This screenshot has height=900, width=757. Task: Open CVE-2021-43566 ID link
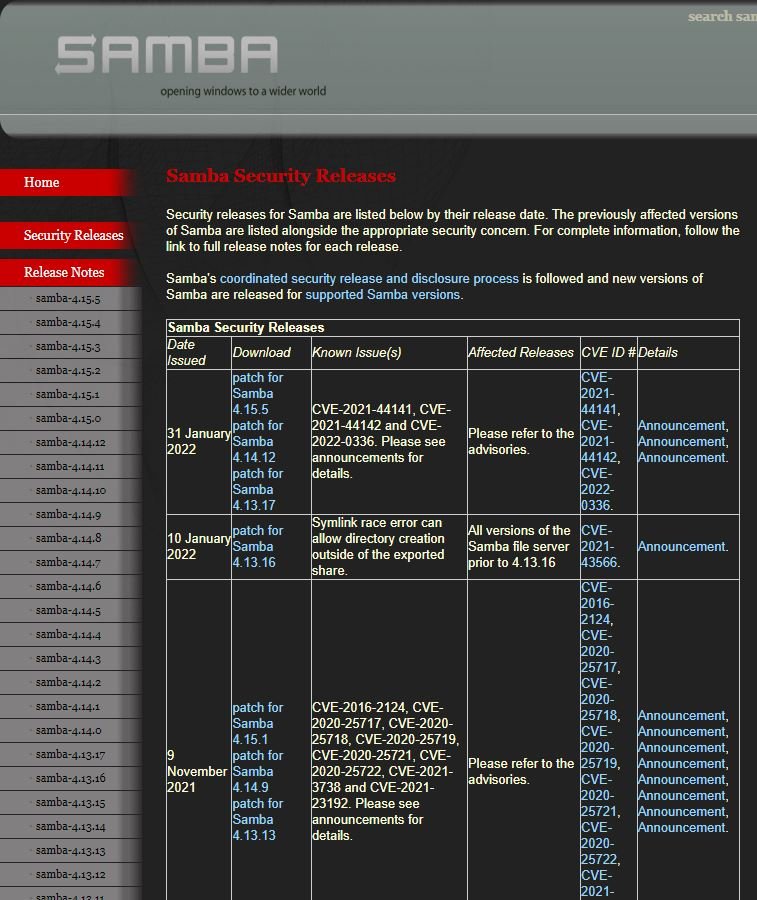(x=599, y=546)
